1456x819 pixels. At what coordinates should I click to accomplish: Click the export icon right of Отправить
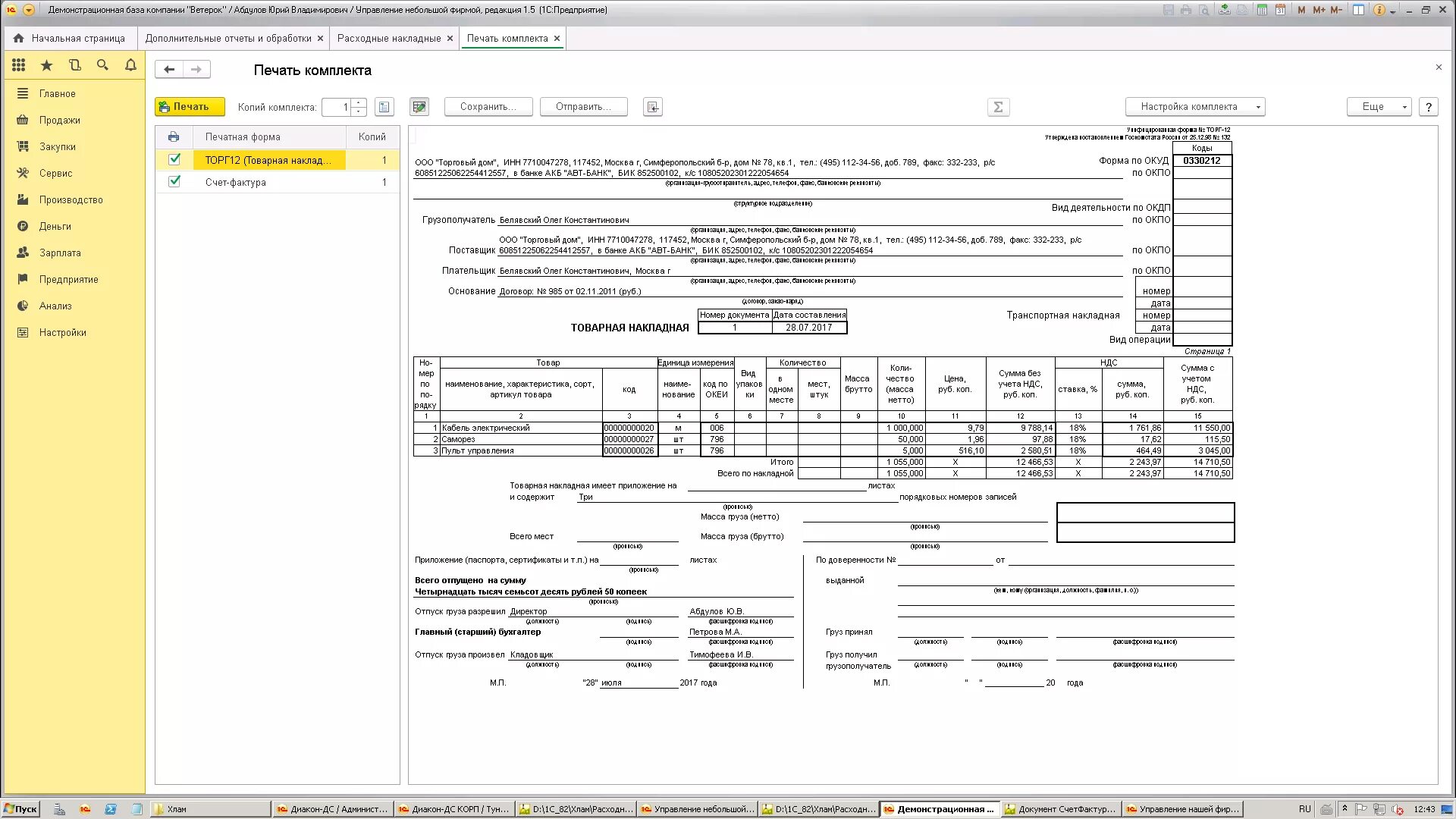coord(653,107)
